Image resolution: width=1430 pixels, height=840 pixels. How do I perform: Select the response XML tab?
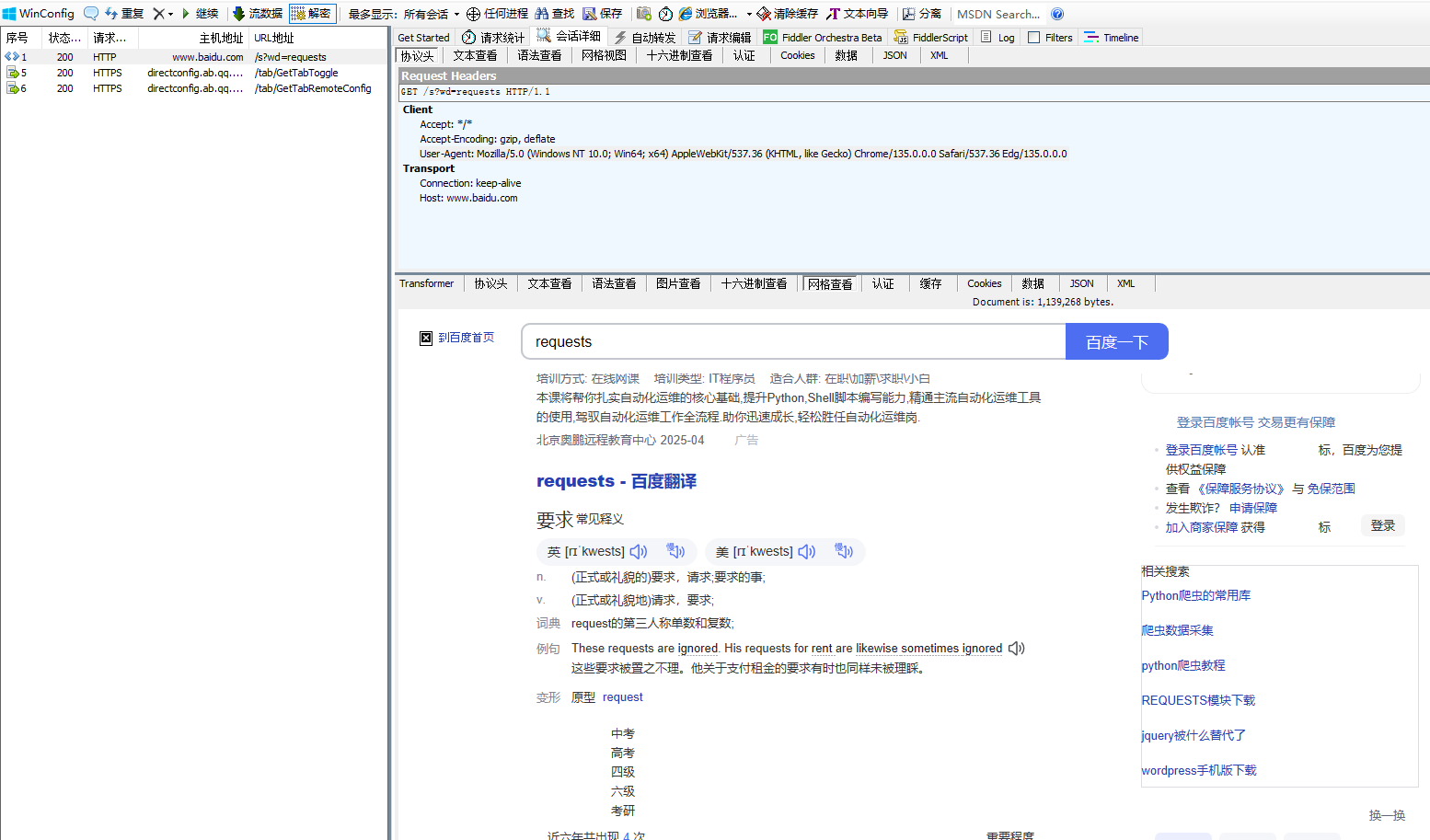(1126, 283)
